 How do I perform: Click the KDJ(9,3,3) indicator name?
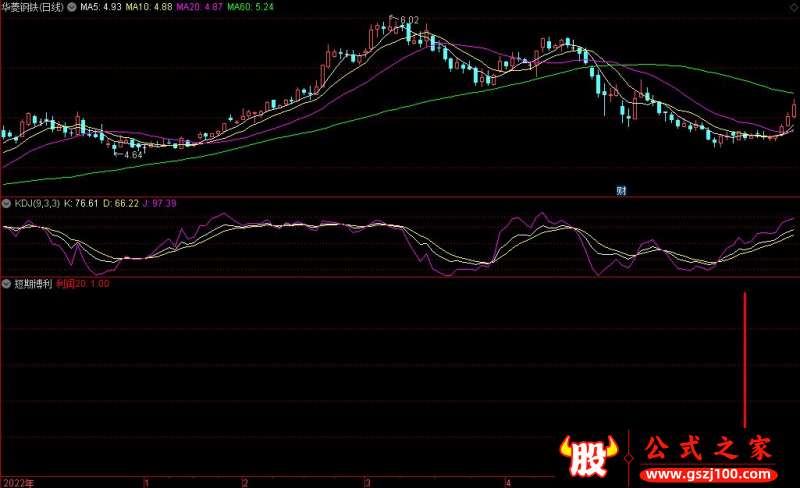click(37, 204)
